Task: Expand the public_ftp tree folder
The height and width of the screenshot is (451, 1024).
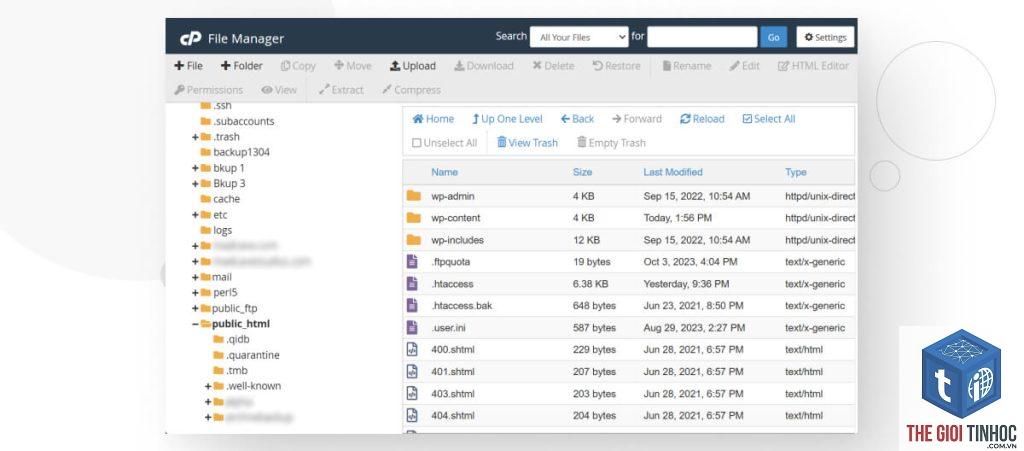Action: pyautogui.click(x=195, y=308)
